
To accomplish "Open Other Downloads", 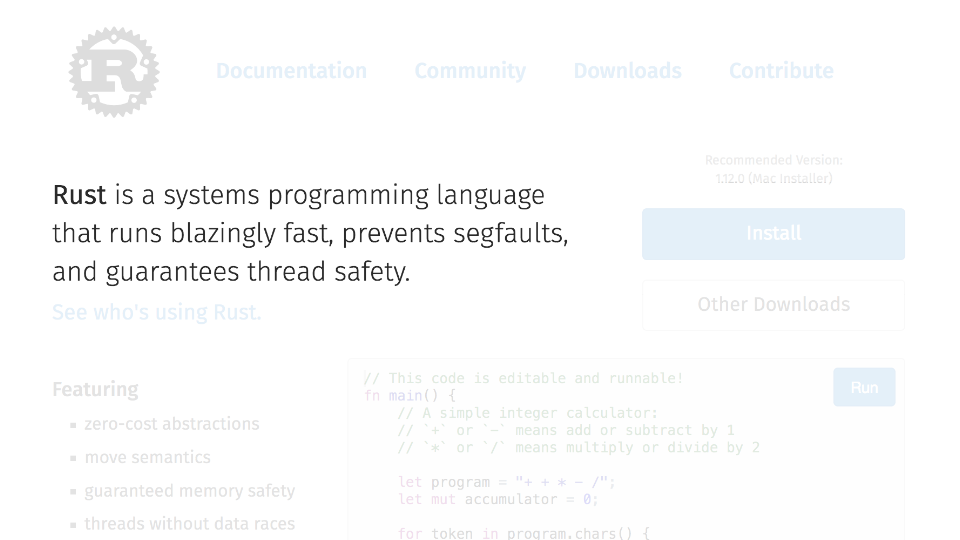I will 773,305.
